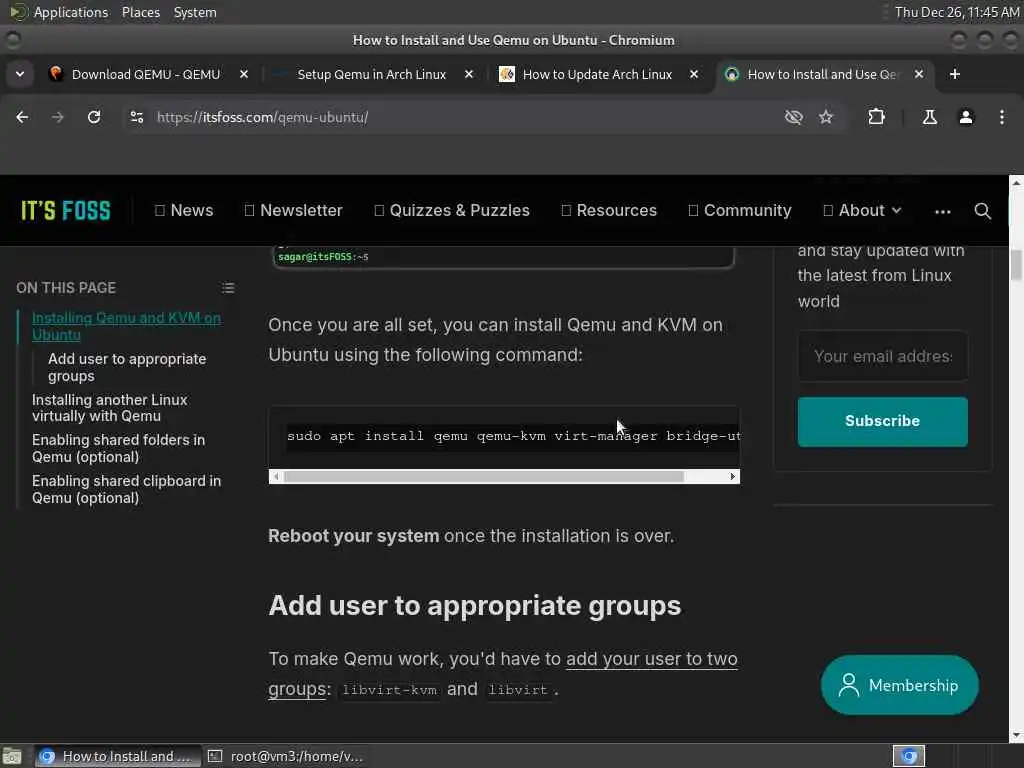Go to the Community page
The height and width of the screenshot is (768, 1024).
[740, 210]
